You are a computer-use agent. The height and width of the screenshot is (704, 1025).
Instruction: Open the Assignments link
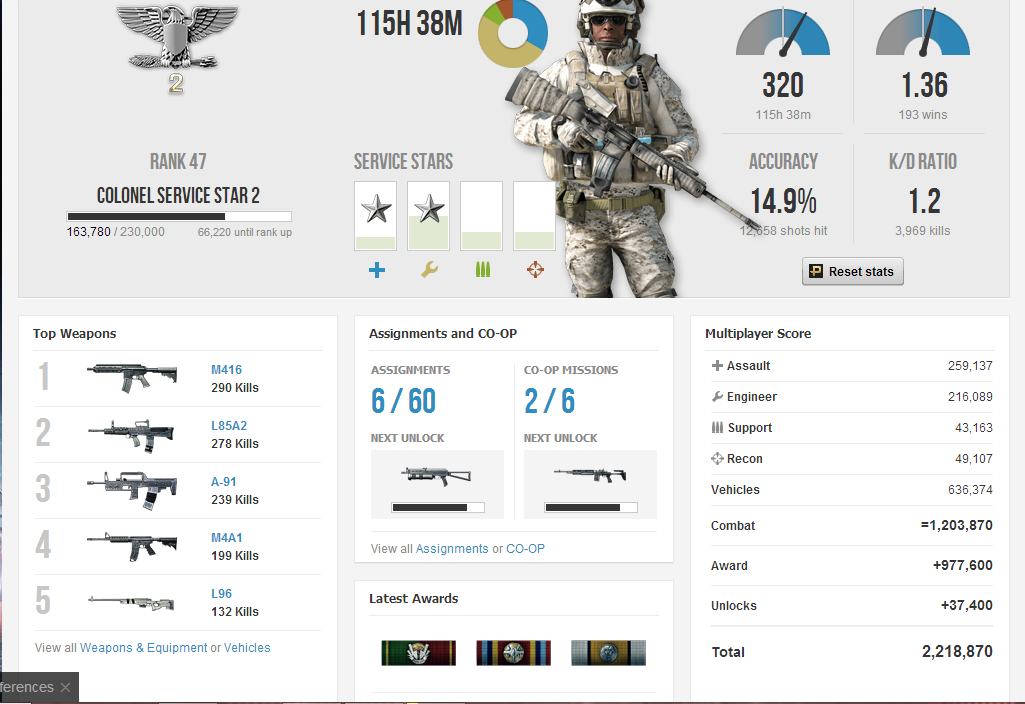click(452, 548)
